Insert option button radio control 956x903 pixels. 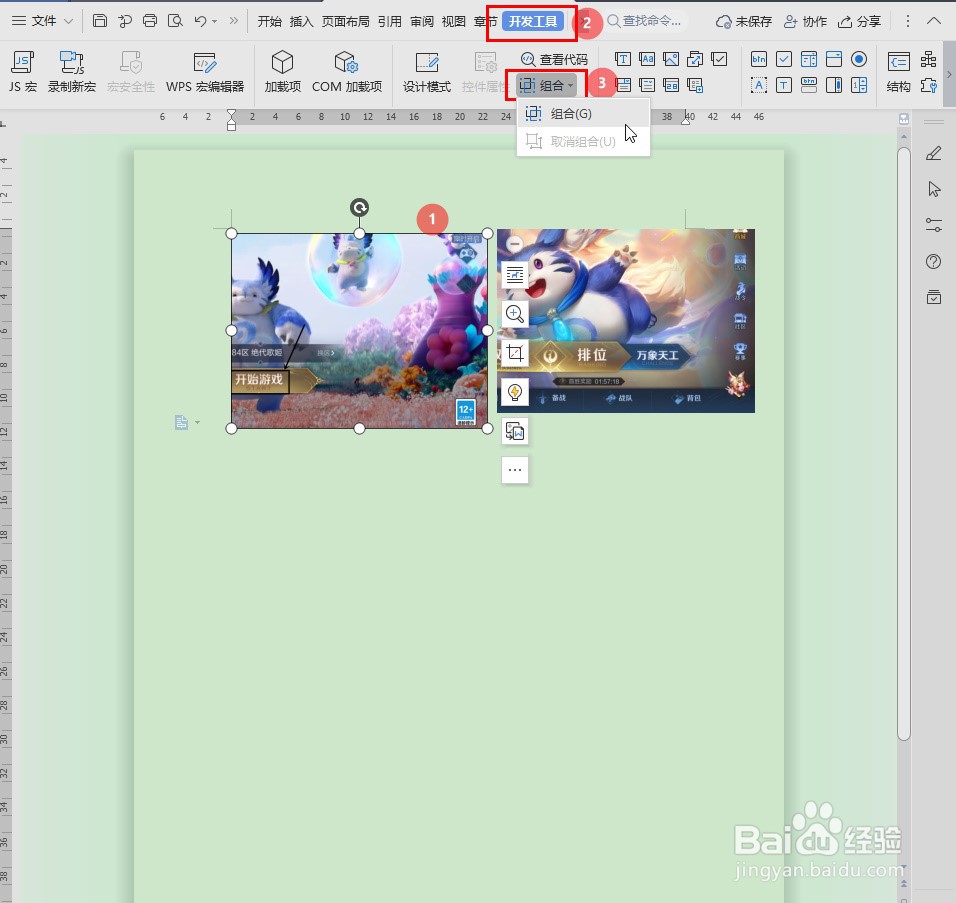[x=859, y=59]
